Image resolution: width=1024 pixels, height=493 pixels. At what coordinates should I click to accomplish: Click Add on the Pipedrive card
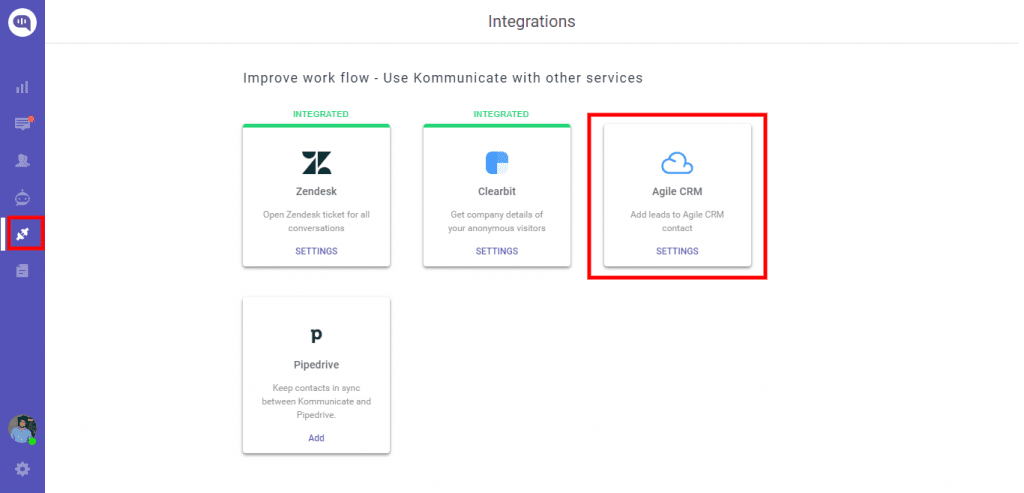click(x=316, y=437)
